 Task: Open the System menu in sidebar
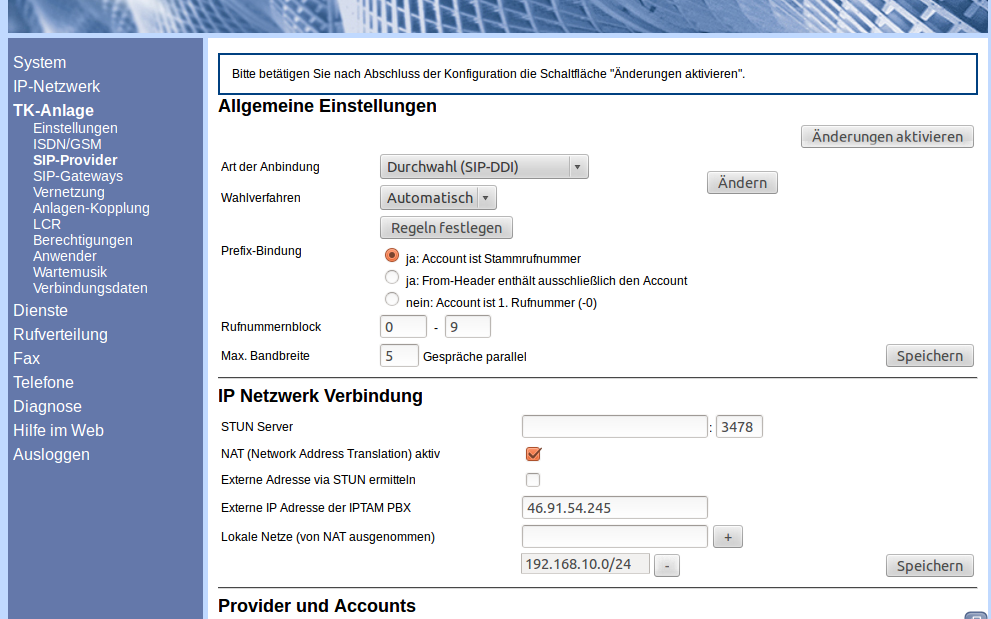[40, 62]
